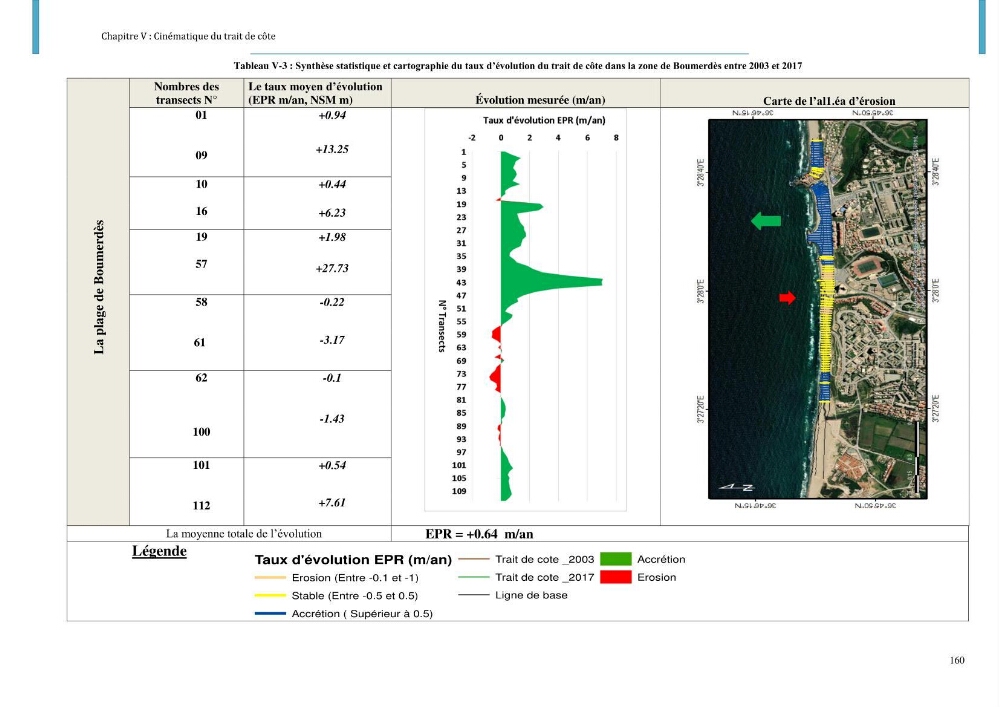Click the rate value '+0.94'

point(332,115)
